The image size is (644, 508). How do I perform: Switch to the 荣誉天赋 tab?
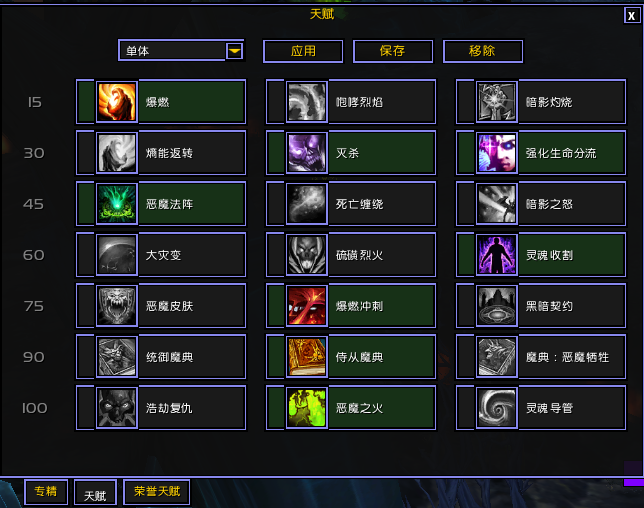tap(157, 492)
